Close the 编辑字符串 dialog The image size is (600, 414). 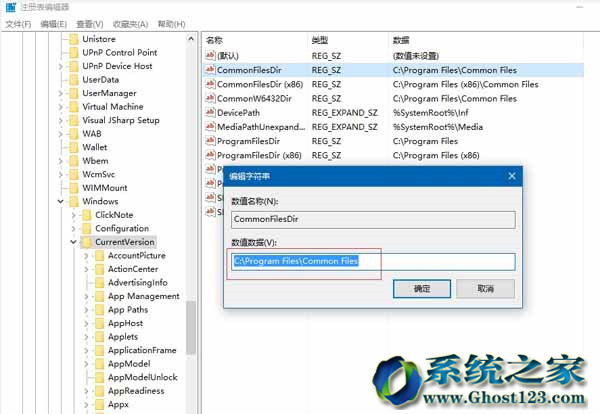pyautogui.click(x=512, y=176)
